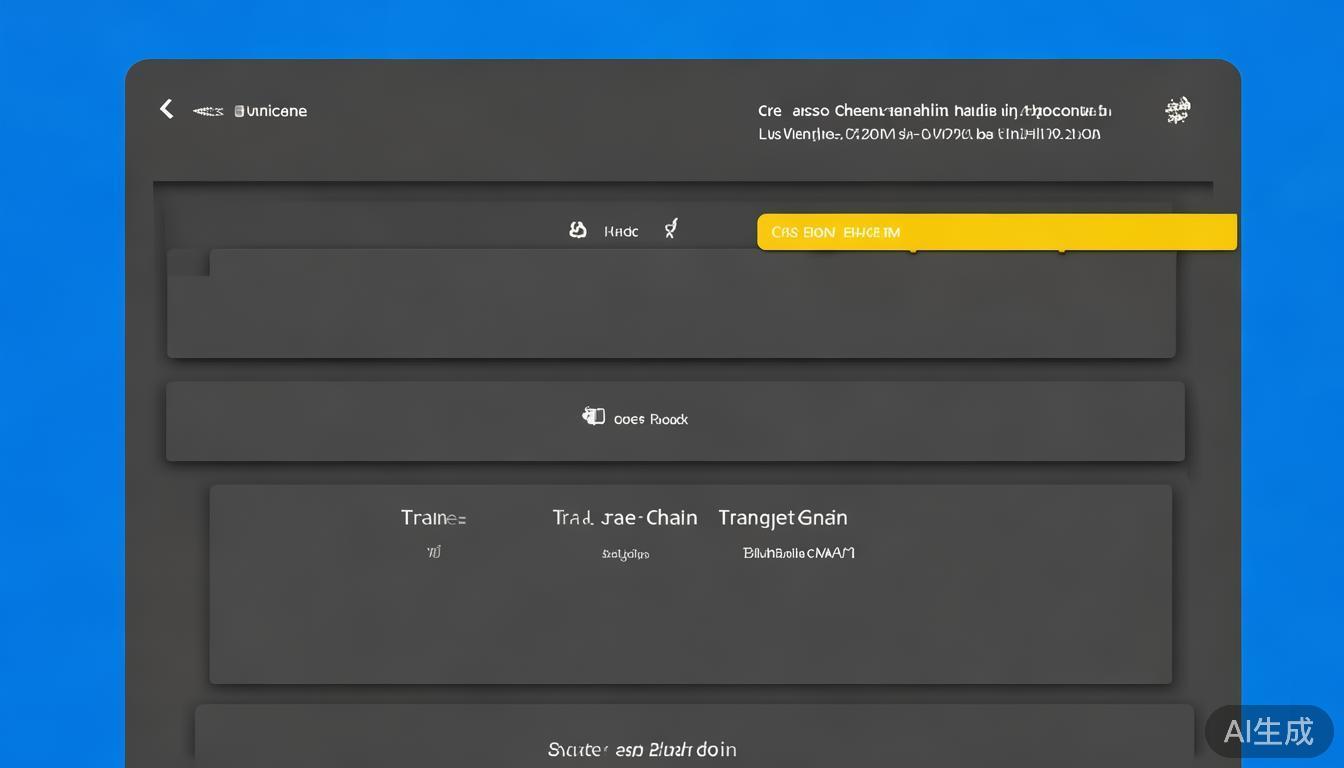
Task: Click the yellow highlight bar near the top
Action: click(x=997, y=231)
